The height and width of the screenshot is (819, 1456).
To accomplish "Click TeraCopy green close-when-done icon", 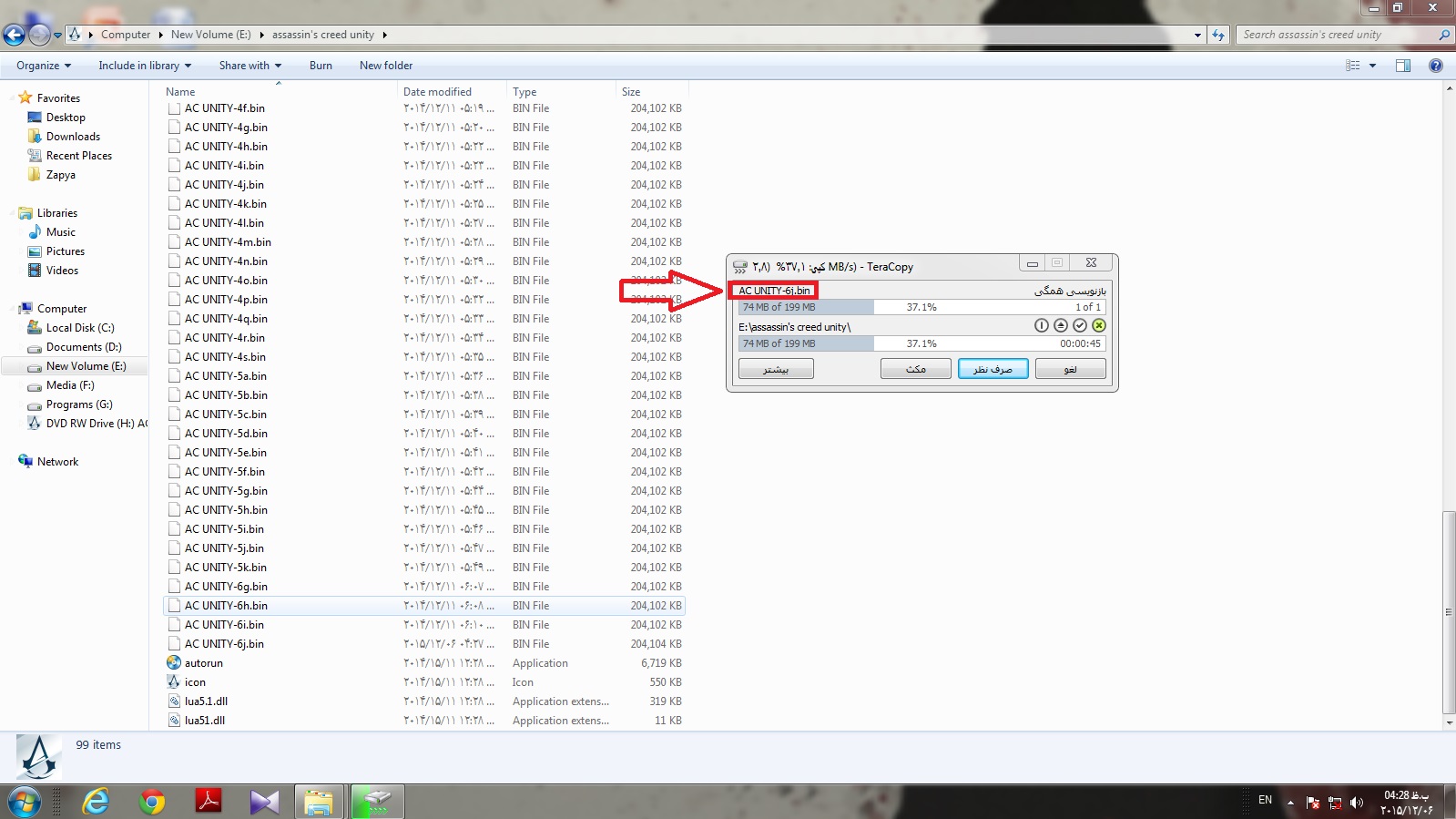I will click(1099, 325).
